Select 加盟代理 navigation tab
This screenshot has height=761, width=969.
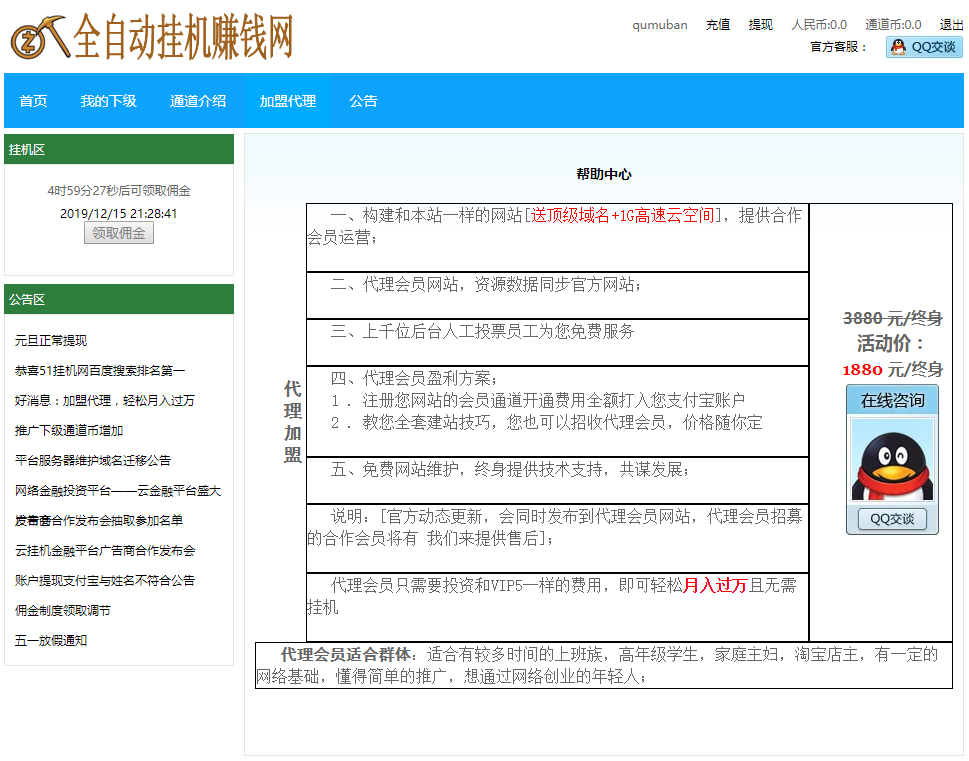[287, 101]
